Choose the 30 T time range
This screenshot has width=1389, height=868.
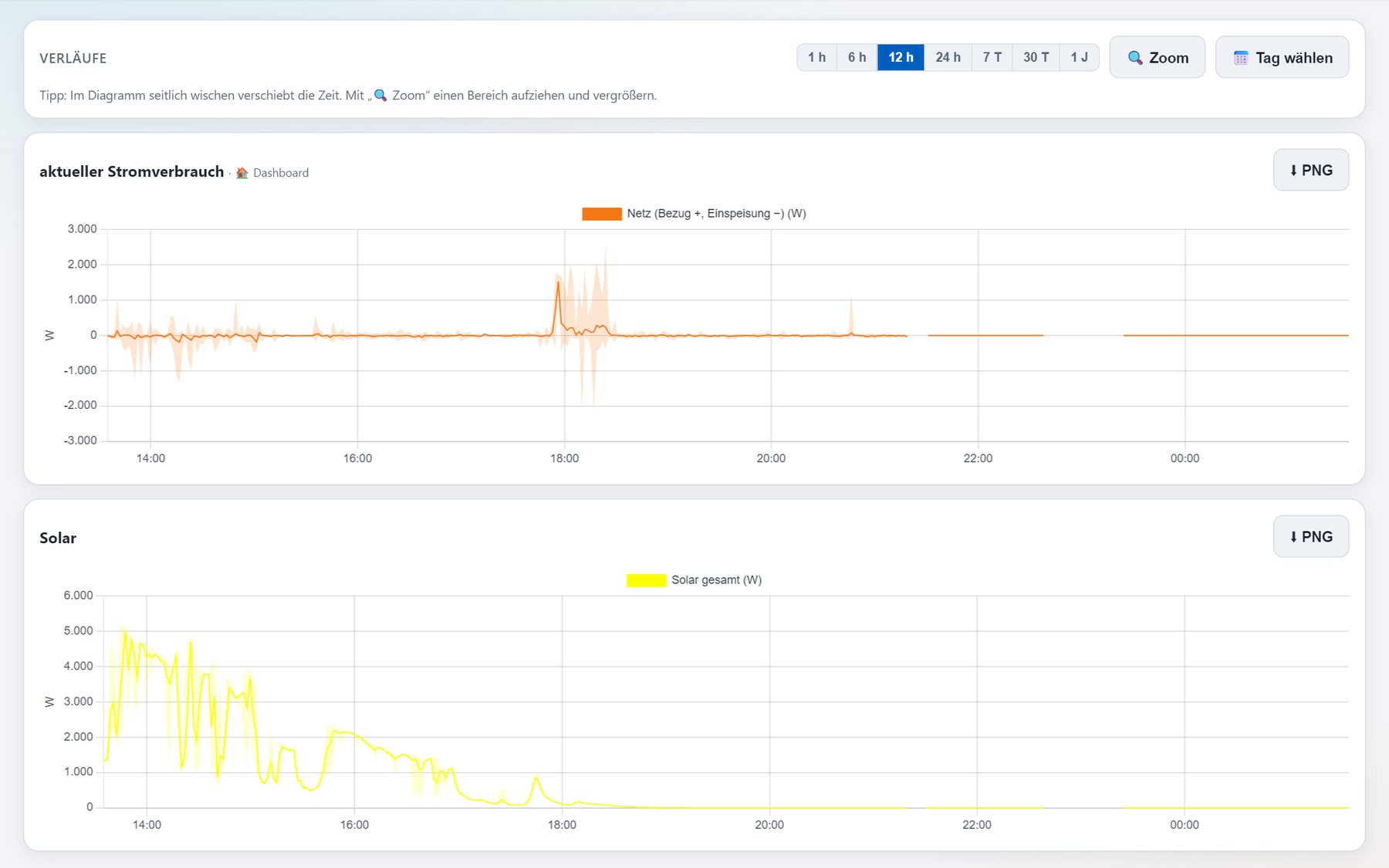coord(1036,57)
